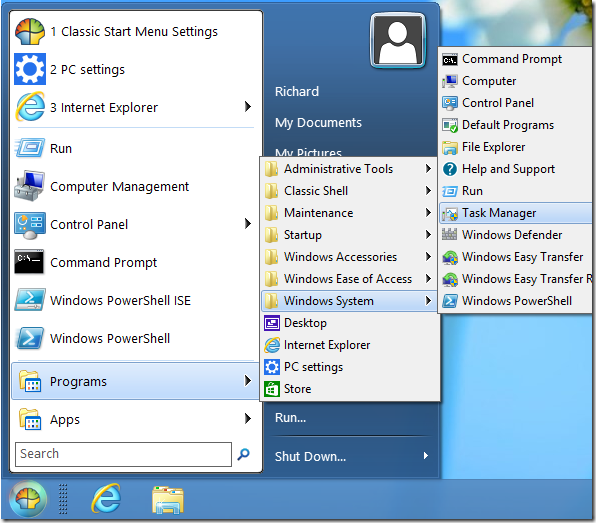
Task: Open the Richard user folder link
Action: (x=297, y=92)
